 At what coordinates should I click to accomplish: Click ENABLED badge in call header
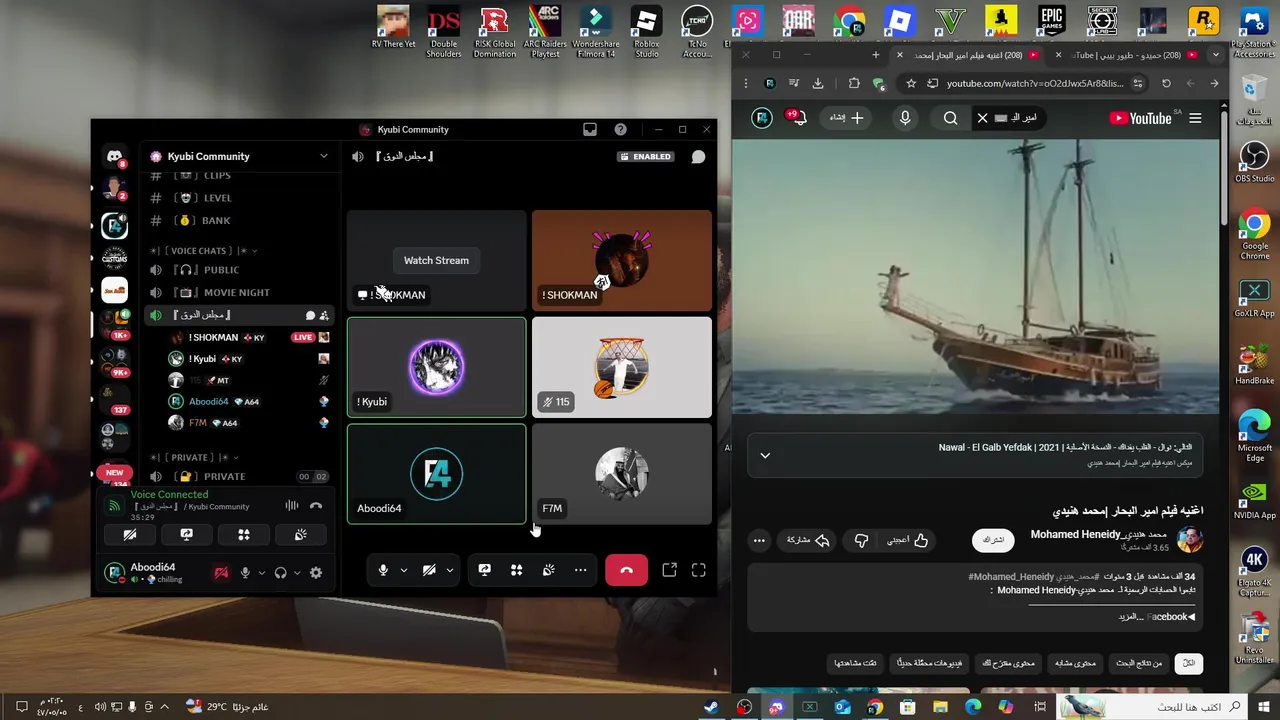pyautogui.click(x=646, y=157)
